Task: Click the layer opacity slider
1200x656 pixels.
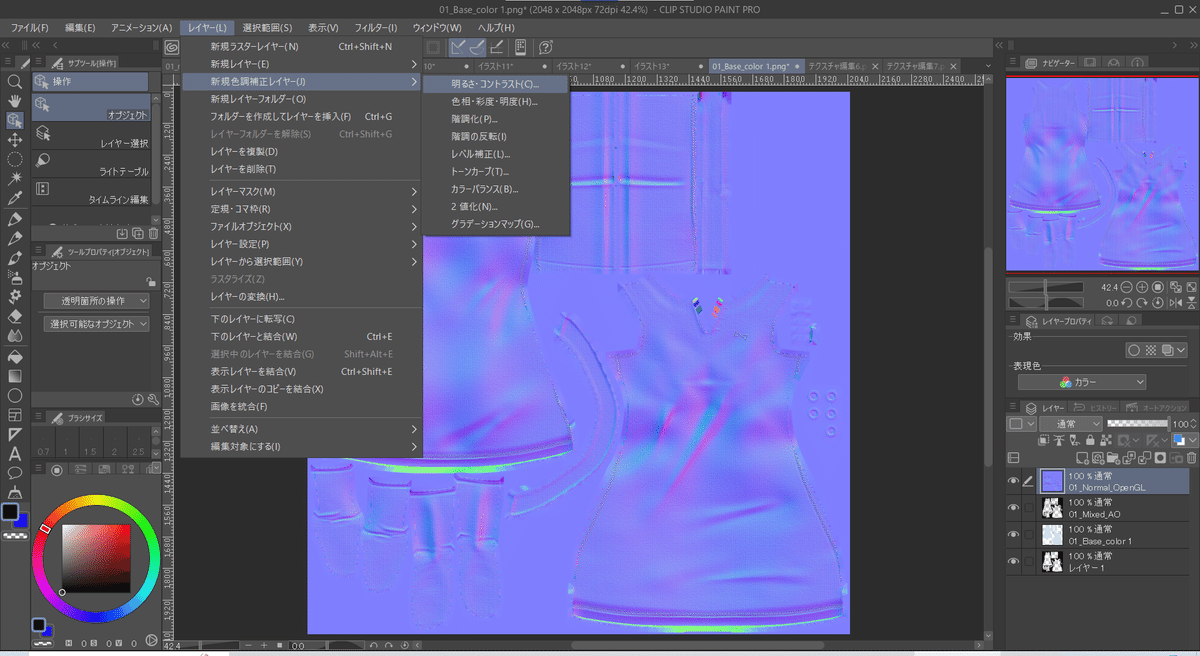Action: coord(1138,424)
